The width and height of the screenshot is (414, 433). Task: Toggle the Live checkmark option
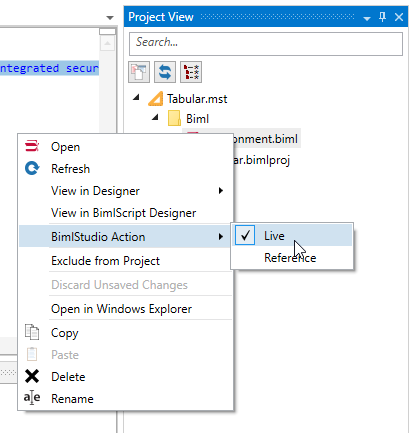tap(245, 235)
